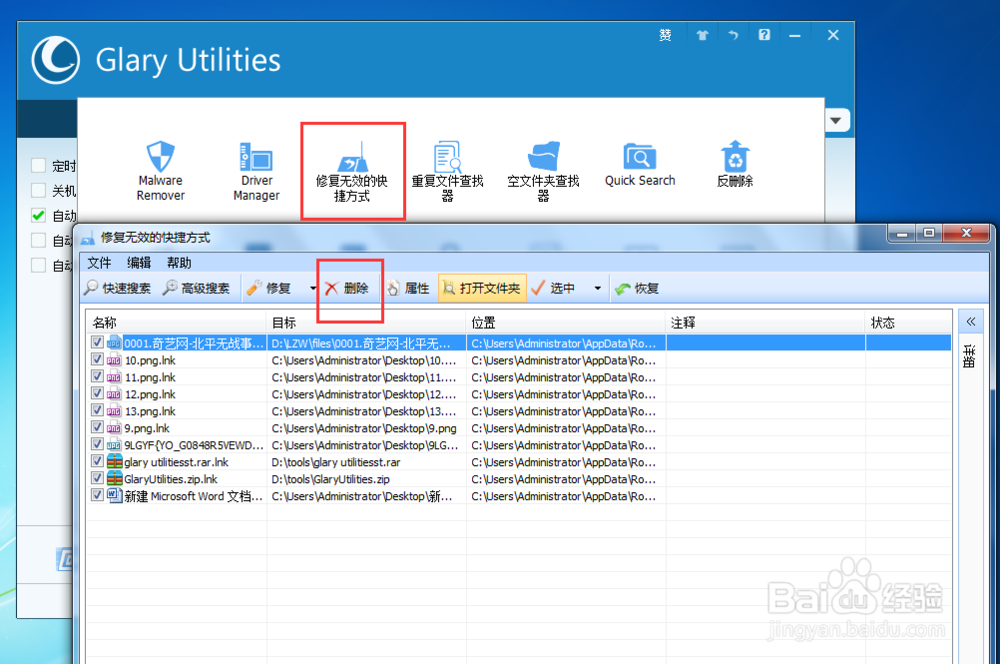The image size is (1000, 664).
Task: Open 帮助 menu
Action: click(179, 263)
